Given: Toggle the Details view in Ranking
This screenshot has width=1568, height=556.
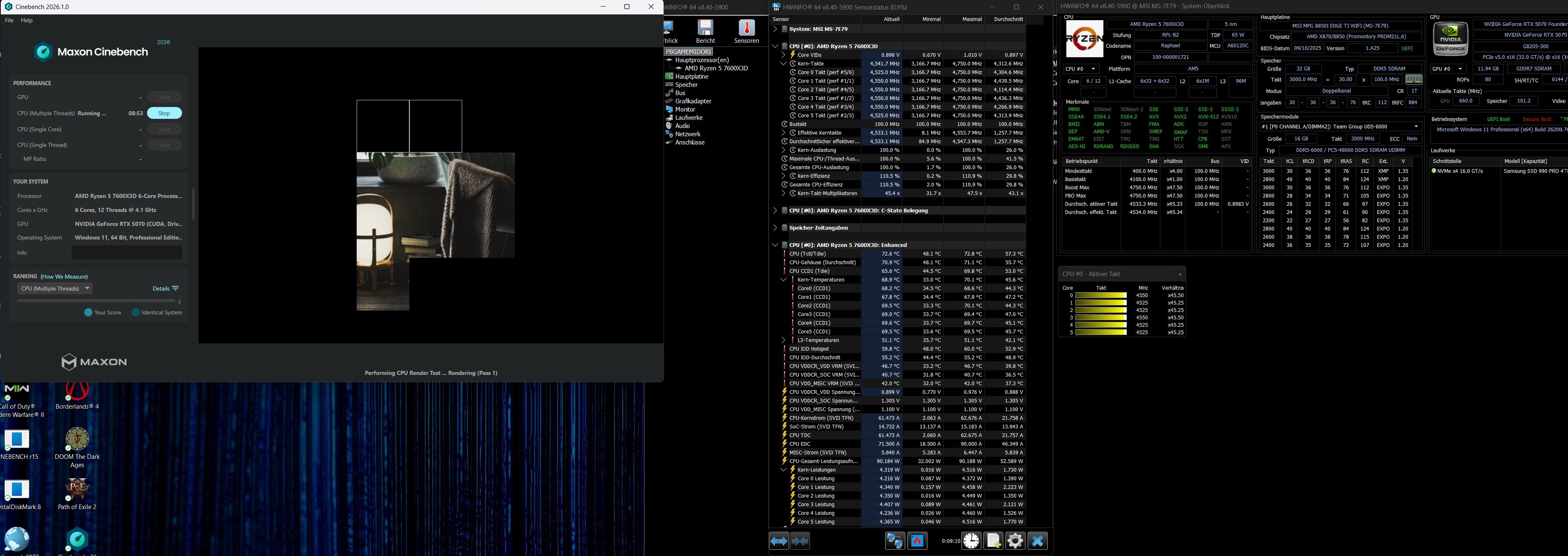Looking at the screenshot, I should pos(166,288).
